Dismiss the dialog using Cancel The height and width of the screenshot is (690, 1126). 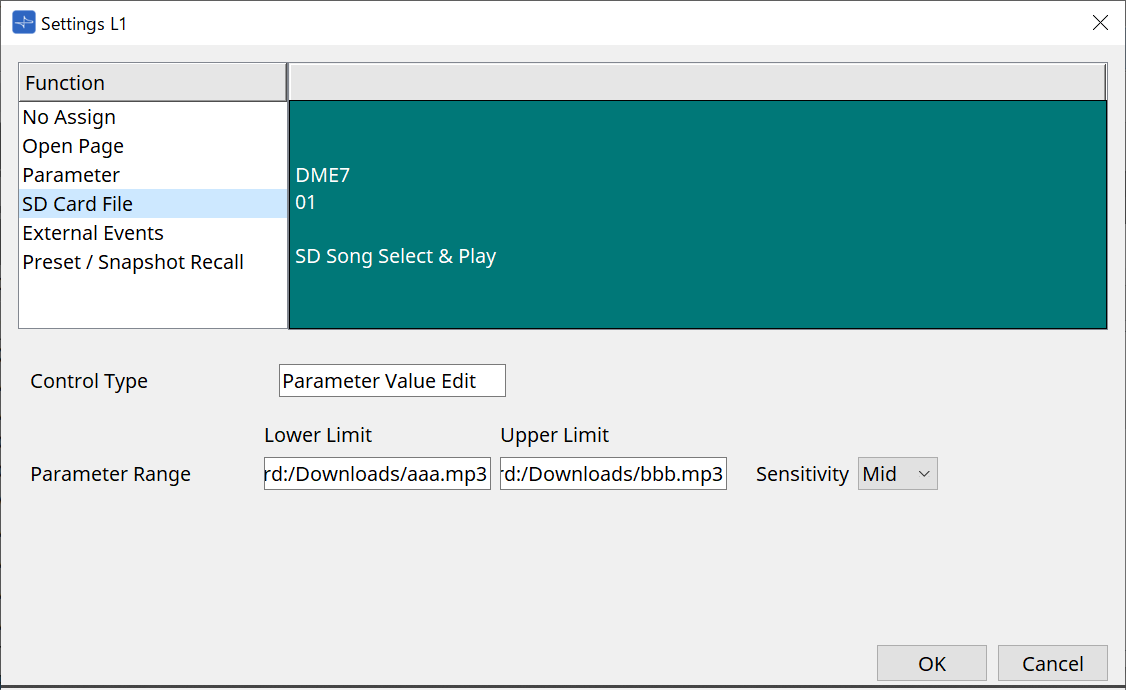1052,662
